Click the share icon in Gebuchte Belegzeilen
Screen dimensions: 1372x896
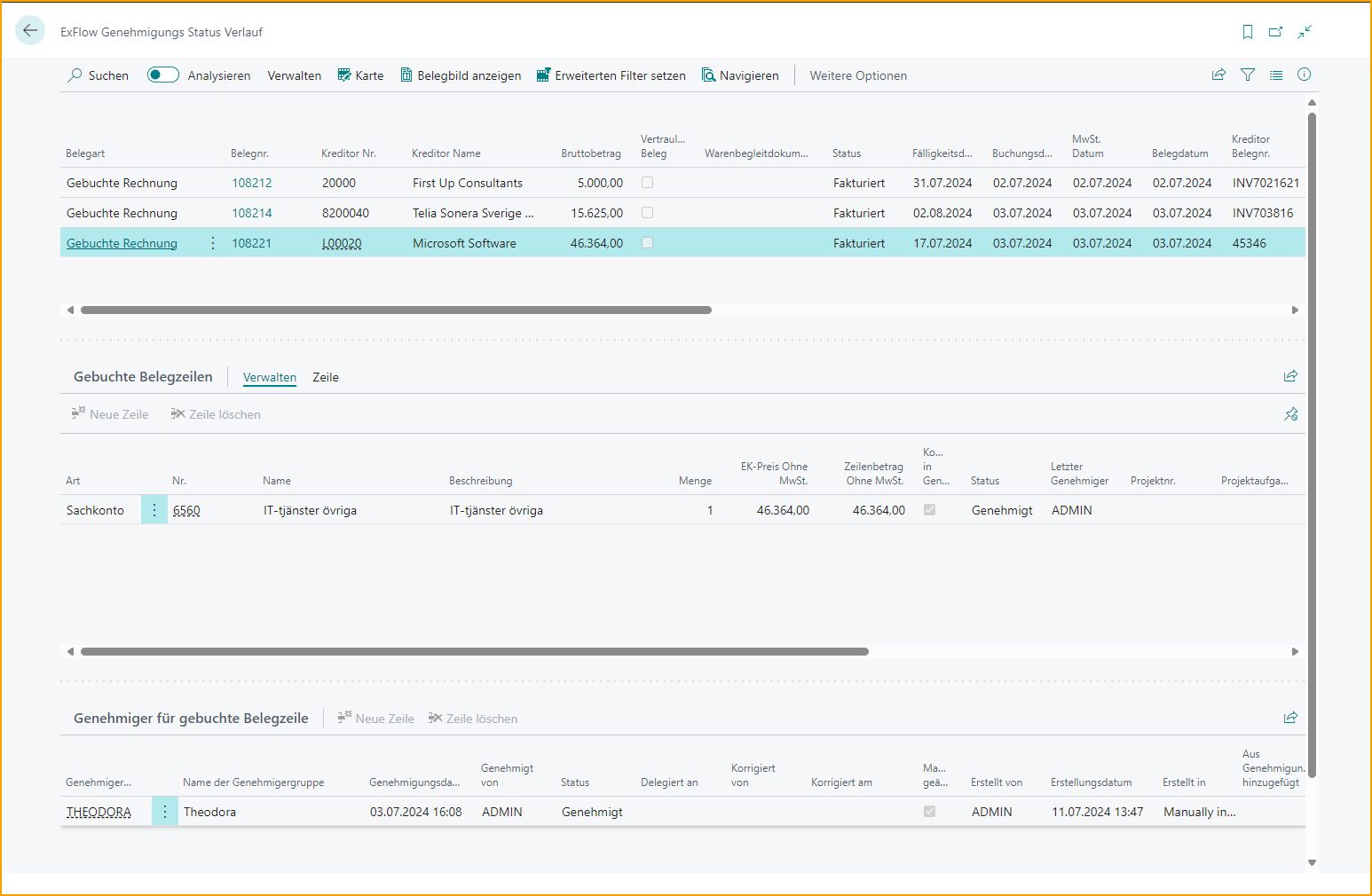click(1291, 376)
